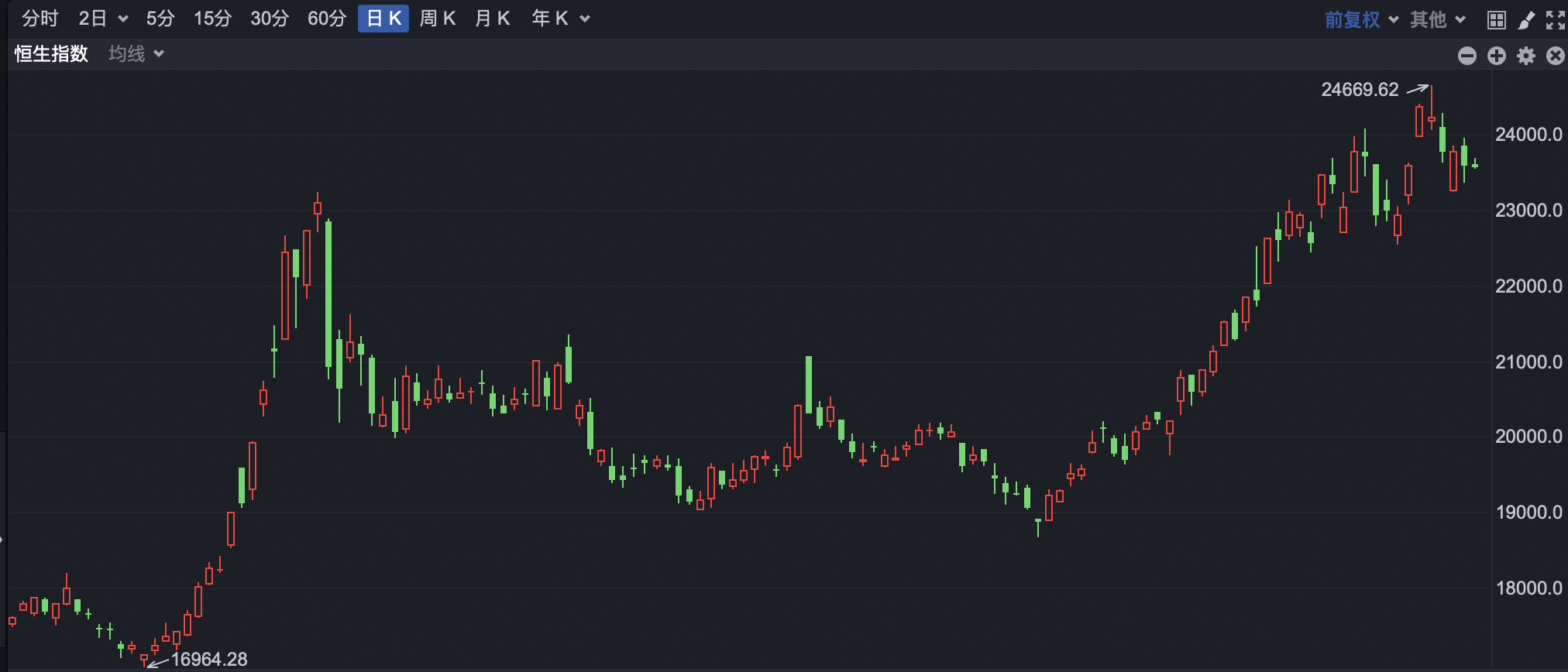The height and width of the screenshot is (672, 1568).
Task: Click the 恒生指数 index title
Action: (x=51, y=53)
